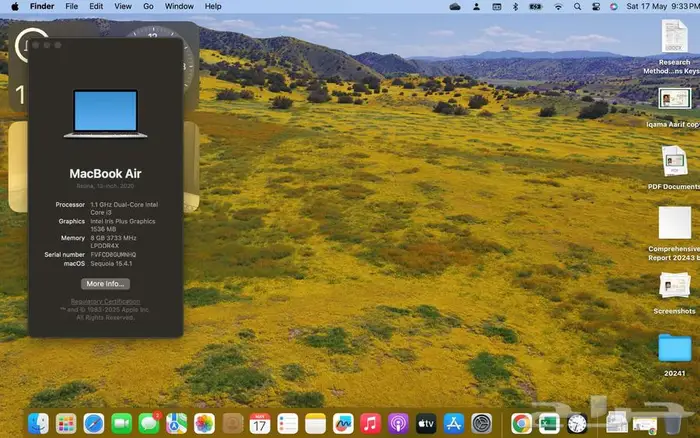Select the 20241 folder on desktop
This screenshot has width=700, height=438.
[x=675, y=355]
